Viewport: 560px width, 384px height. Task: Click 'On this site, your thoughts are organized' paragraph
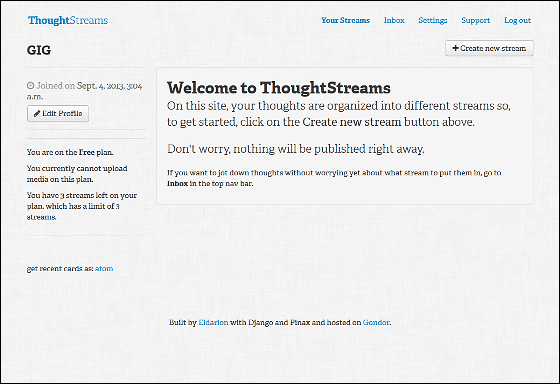[x=339, y=114]
